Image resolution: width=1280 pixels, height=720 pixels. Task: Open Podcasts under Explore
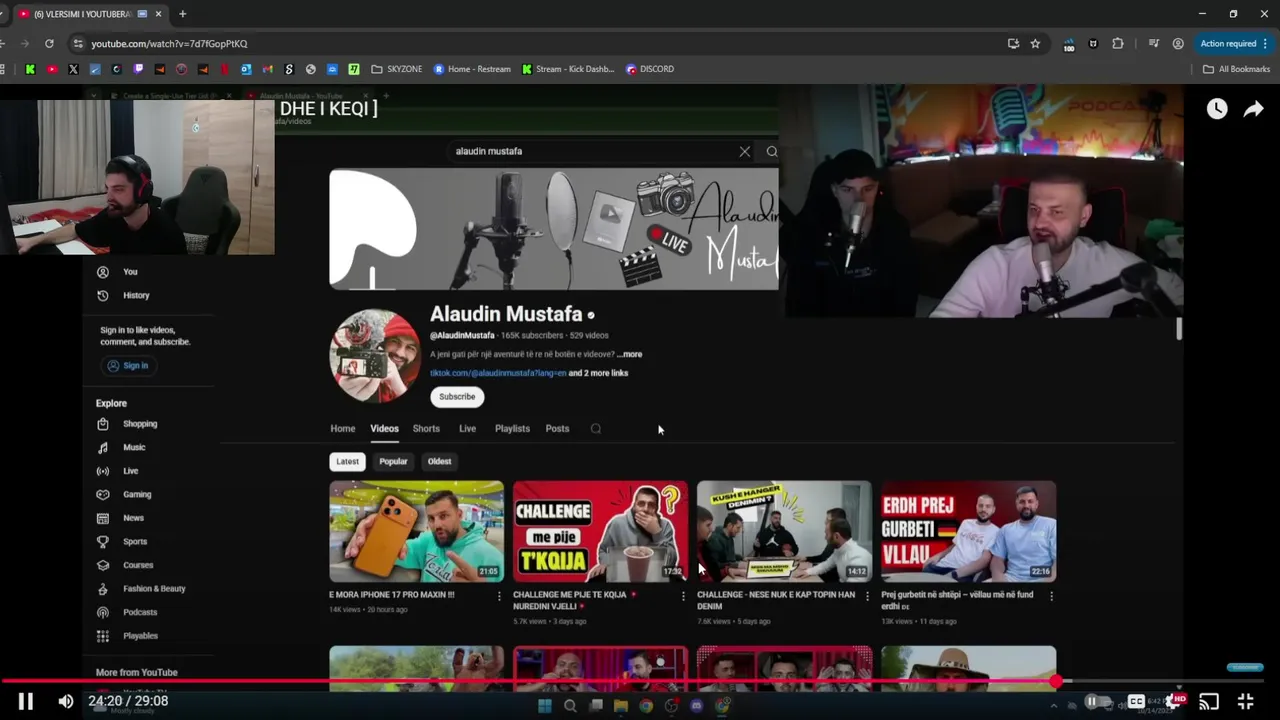(129, 612)
